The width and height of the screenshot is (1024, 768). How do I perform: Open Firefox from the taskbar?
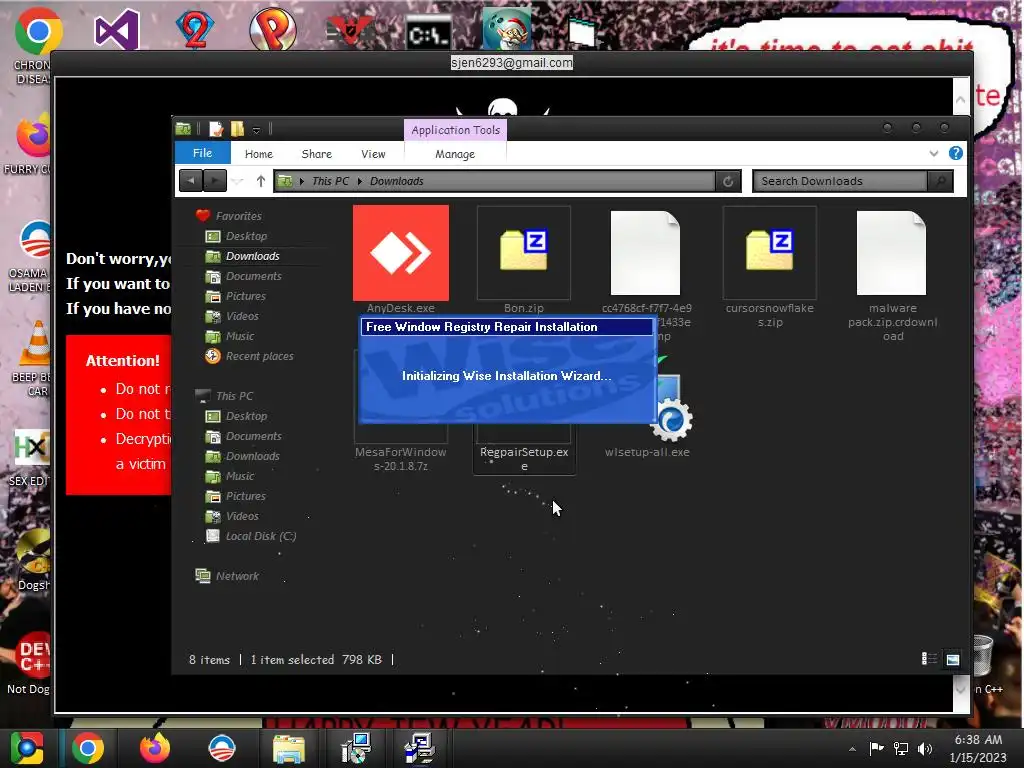(155, 748)
